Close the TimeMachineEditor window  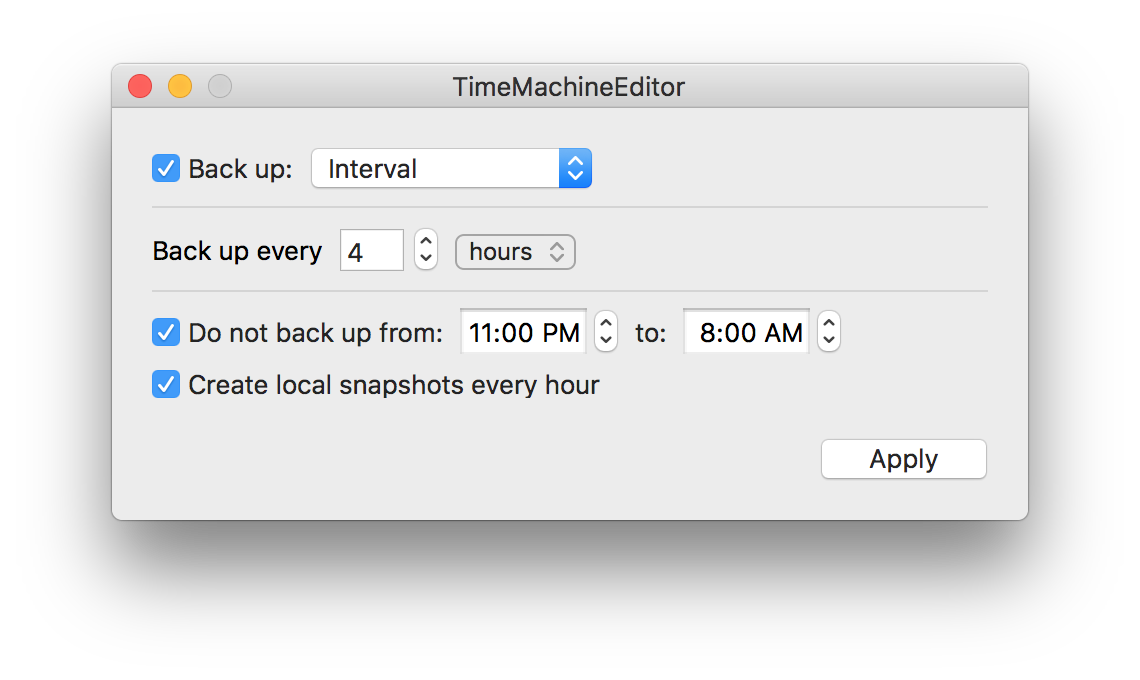click(x=140, y=87)
